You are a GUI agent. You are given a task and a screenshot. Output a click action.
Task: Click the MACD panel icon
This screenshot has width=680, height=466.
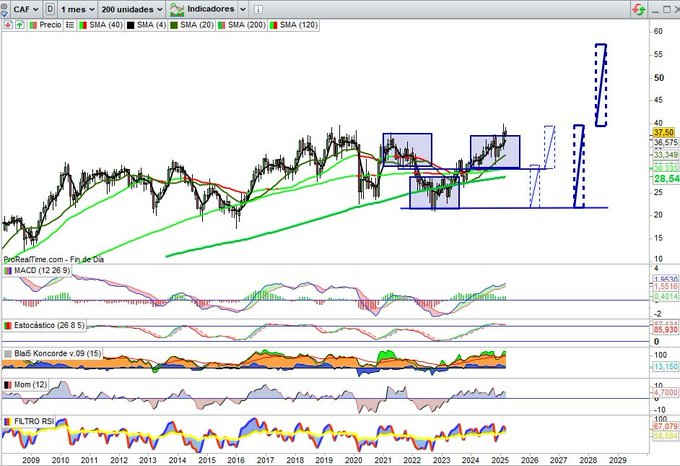click(x=8, y=270)
